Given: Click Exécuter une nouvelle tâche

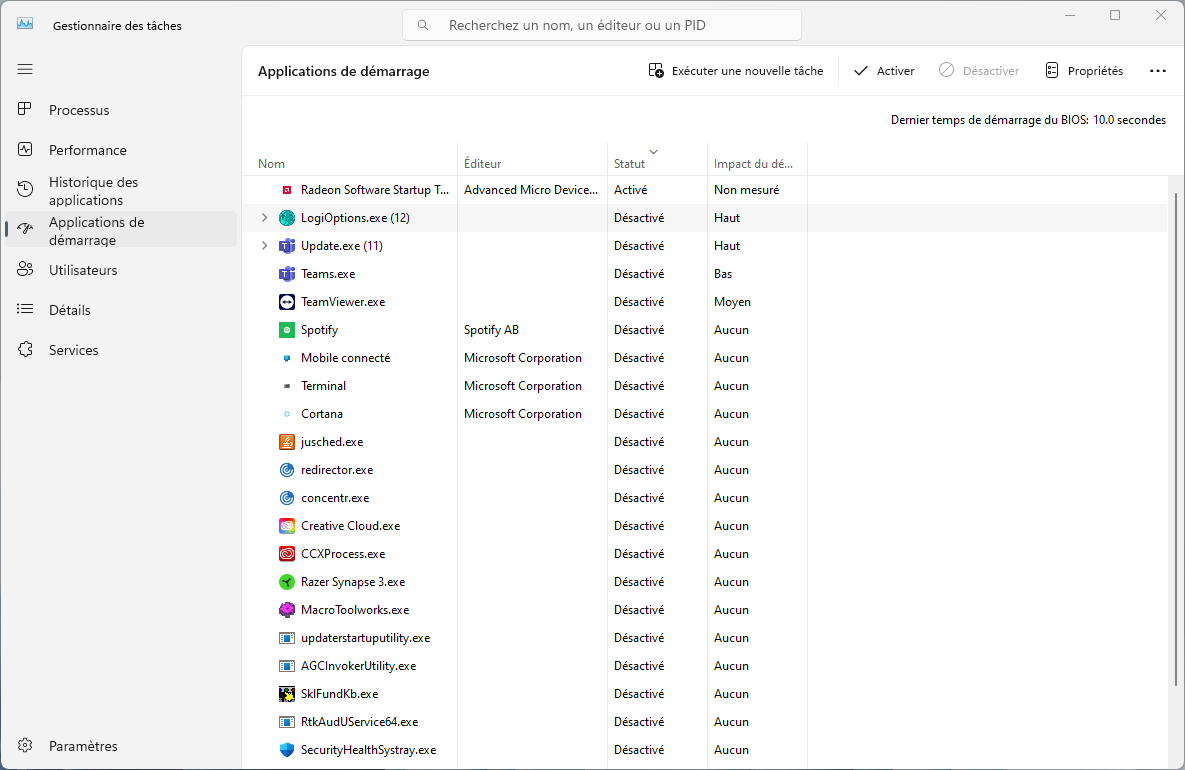Looking at the screenshot, I should coord(736,71).
